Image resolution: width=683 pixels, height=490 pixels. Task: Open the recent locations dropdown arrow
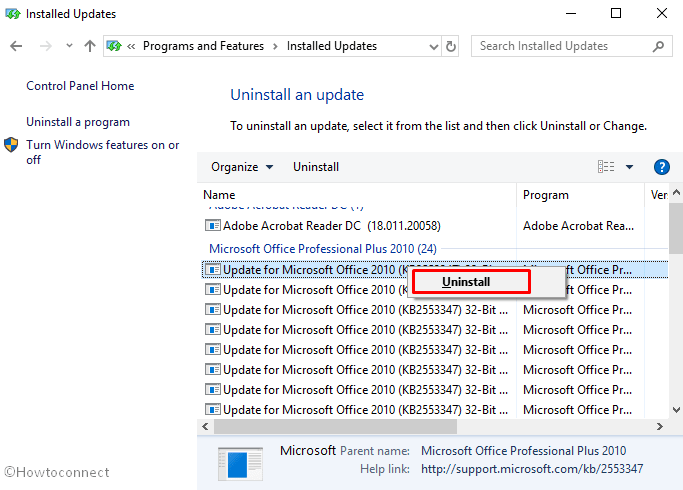[69, 45]
